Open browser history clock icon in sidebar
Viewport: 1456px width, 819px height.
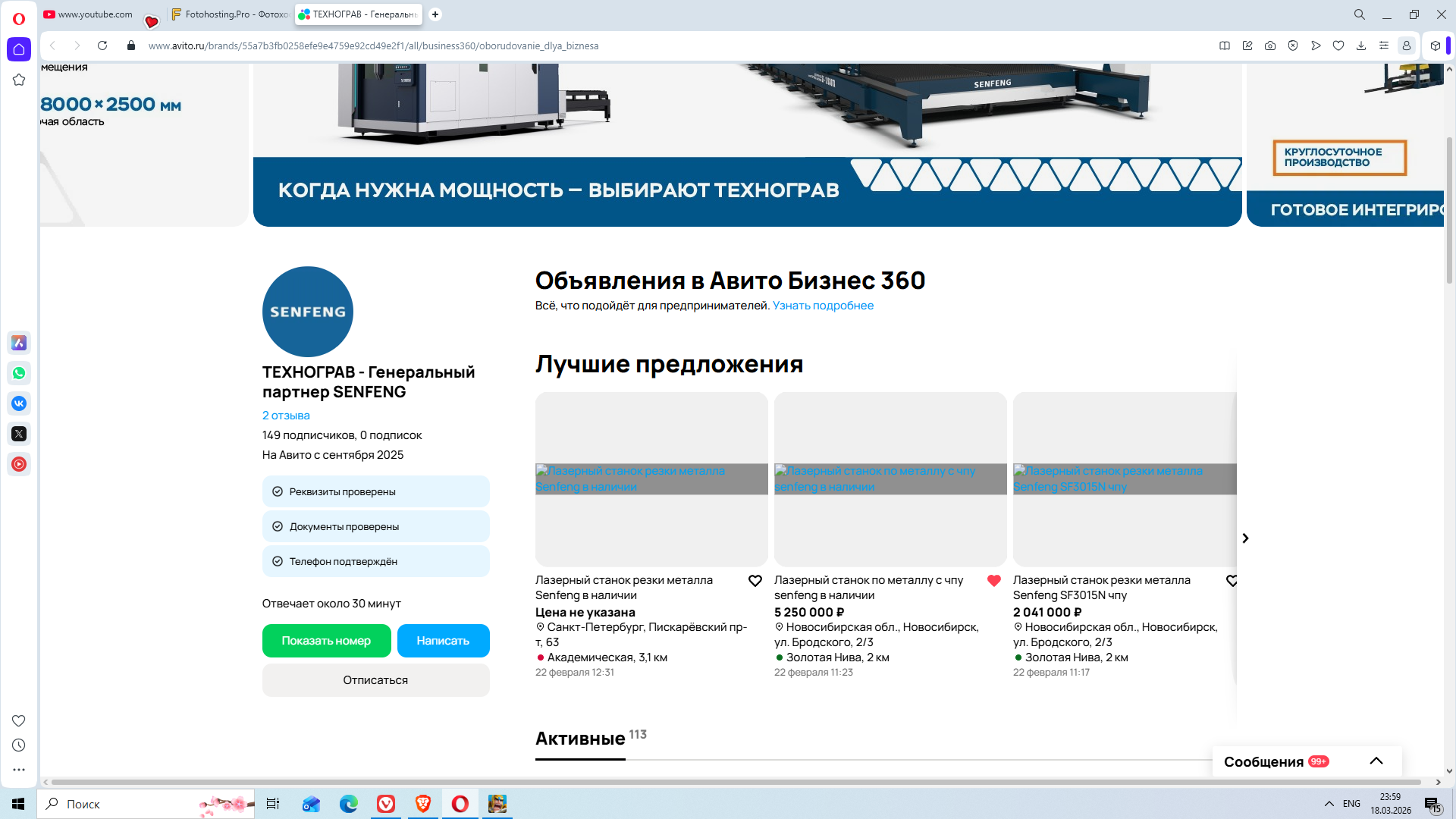19,745
